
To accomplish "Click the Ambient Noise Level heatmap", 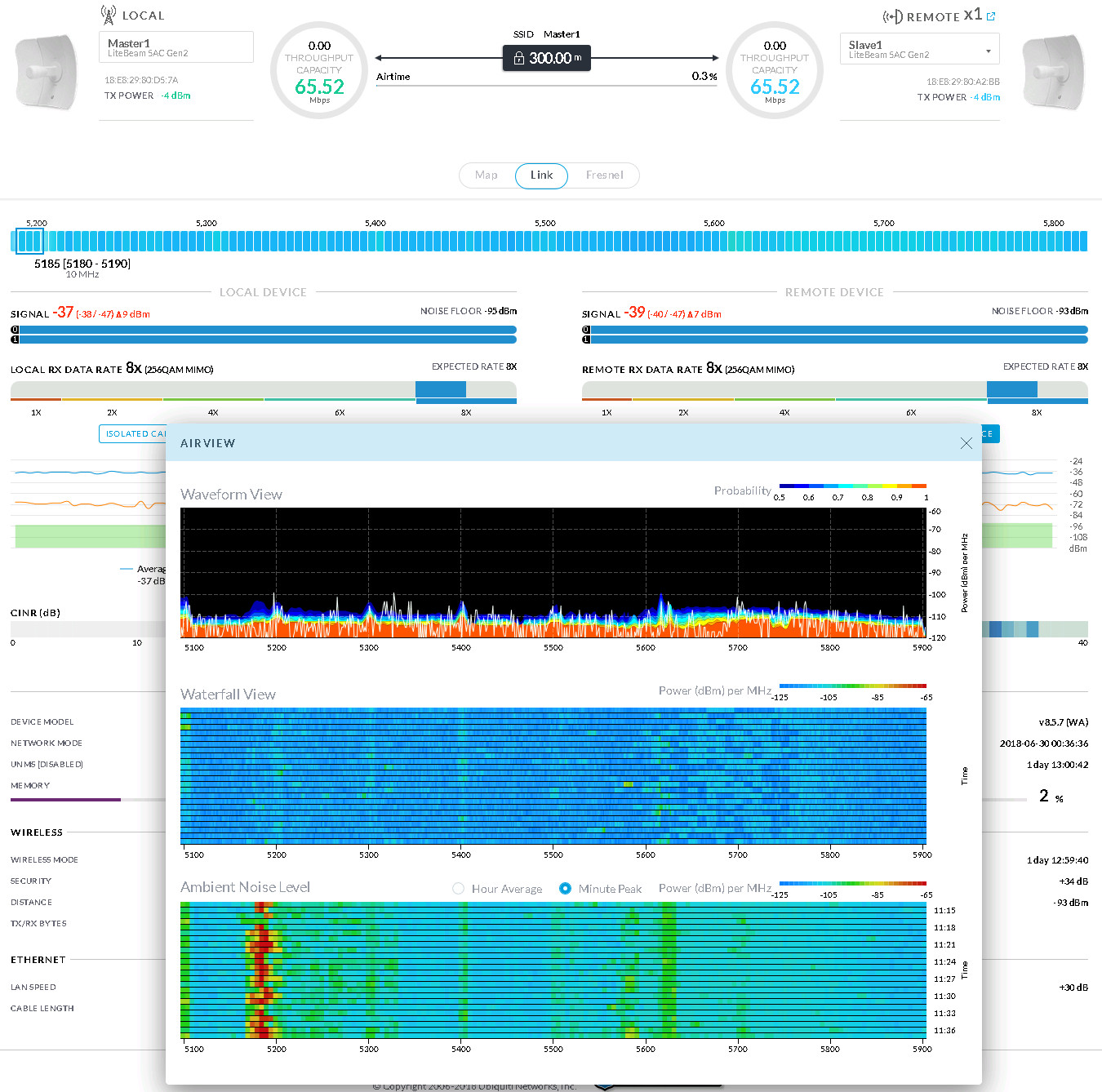I will pos(553,970).
